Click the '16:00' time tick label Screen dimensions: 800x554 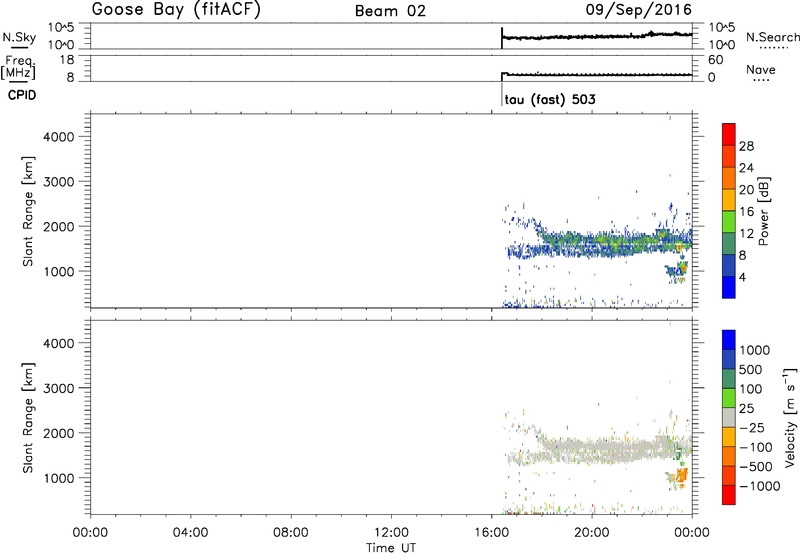tap(491, 533)
